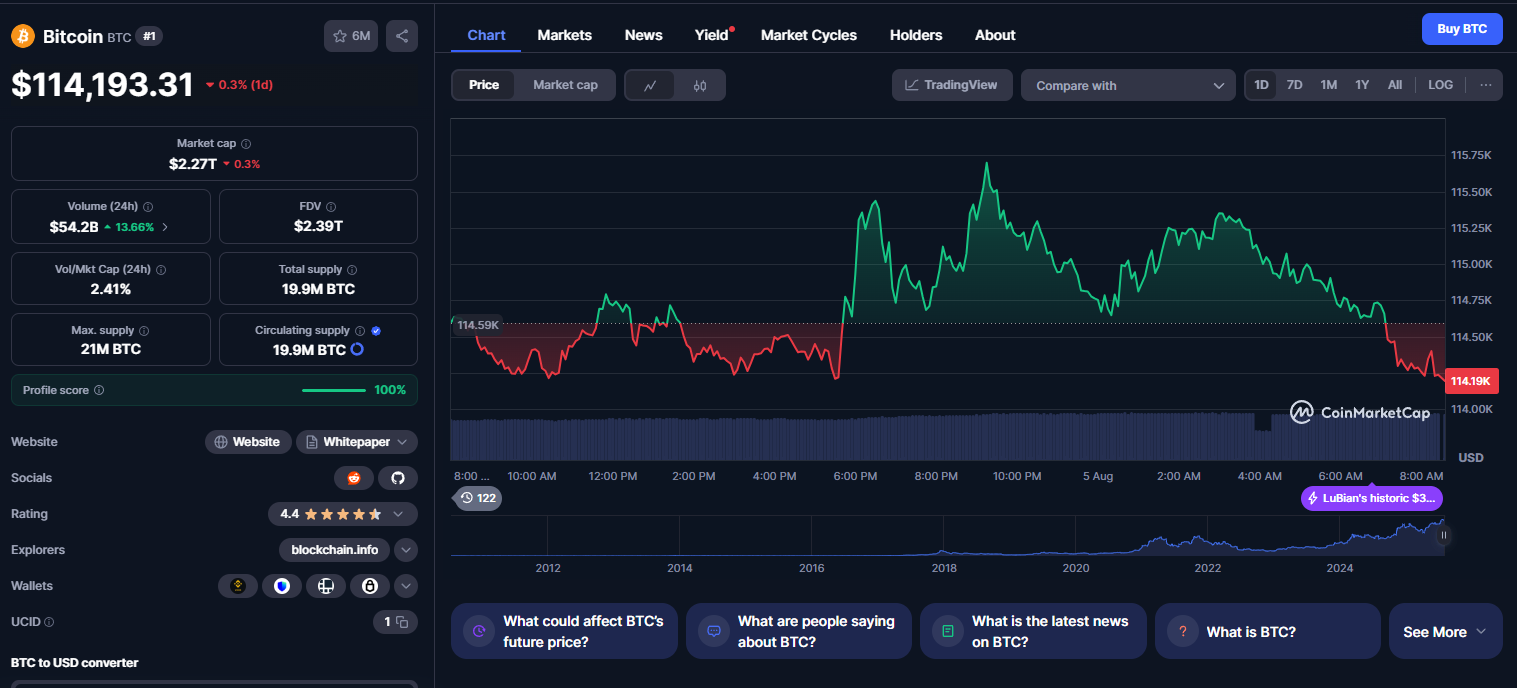Click the range slider pause handle
This screenshot has width=1517, height=688.
tap(1443, 536)
